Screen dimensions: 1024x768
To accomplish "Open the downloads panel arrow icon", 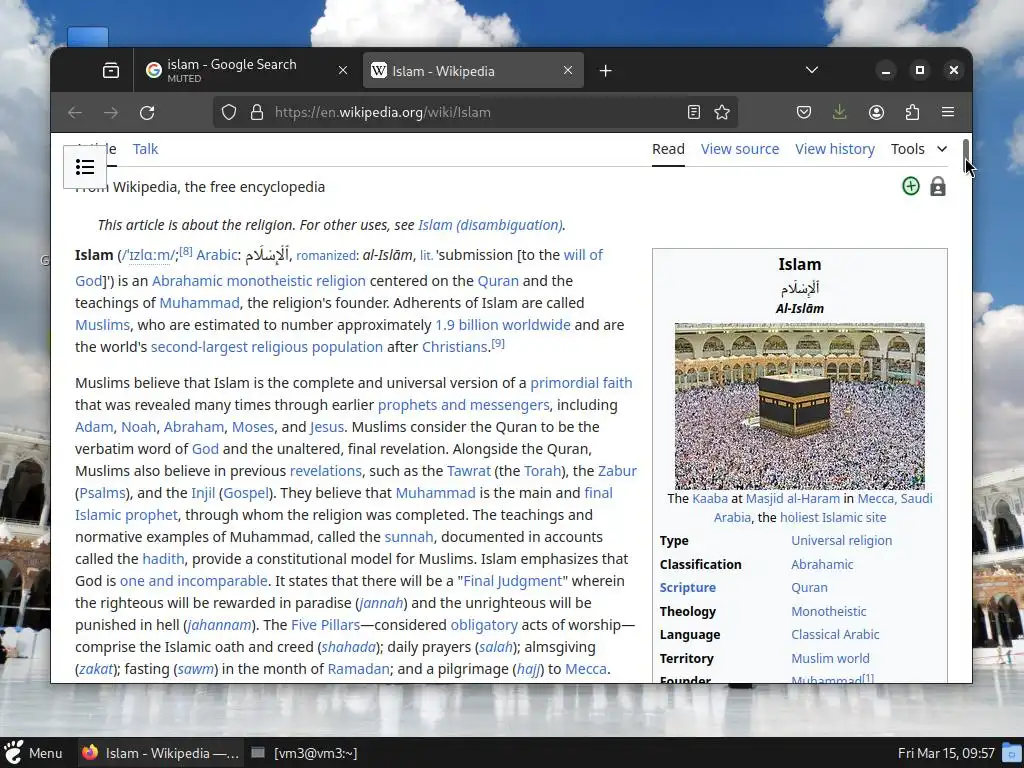I will click(x=840, y=112).
